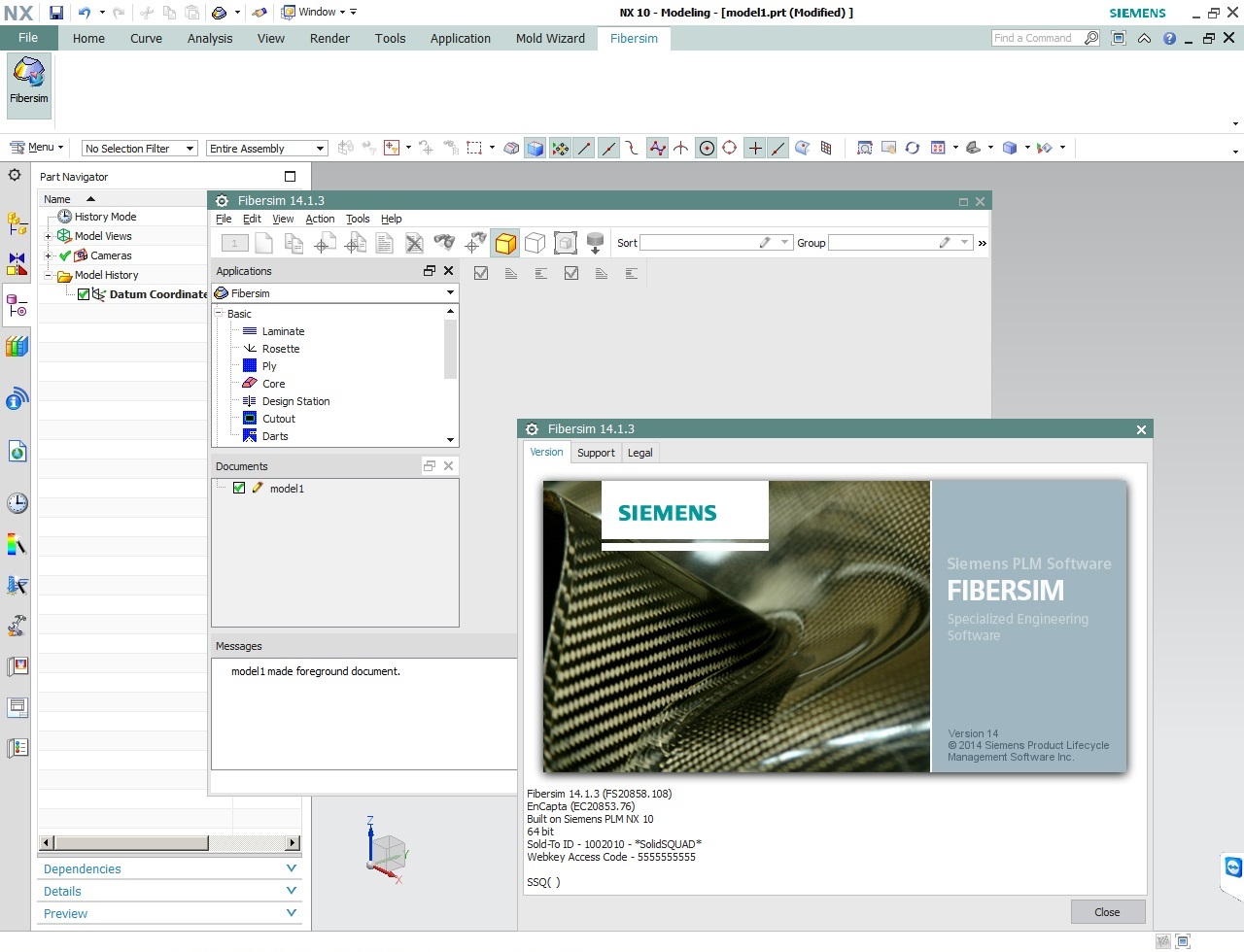
Task: Click the Fibersim crossed-out document icon
Action: [x=414, y=243]
